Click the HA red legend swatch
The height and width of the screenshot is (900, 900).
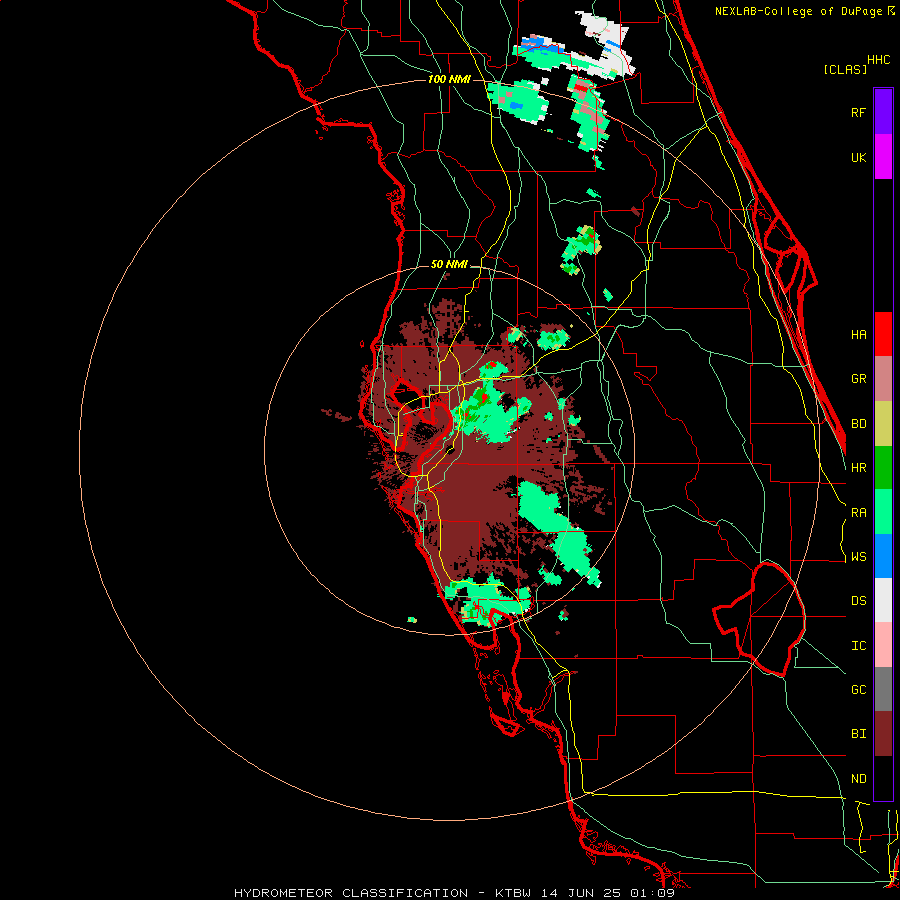coord(883,334)
